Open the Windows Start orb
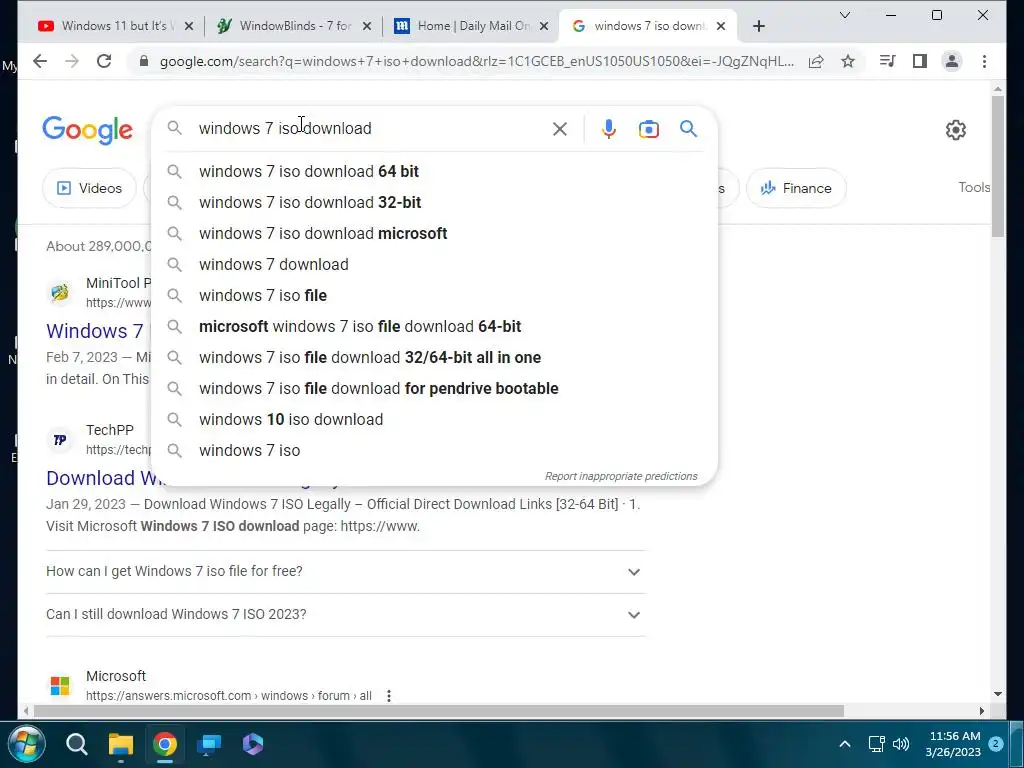The height and width of the screenshot is (768, 1024). [x=26, y=744]
